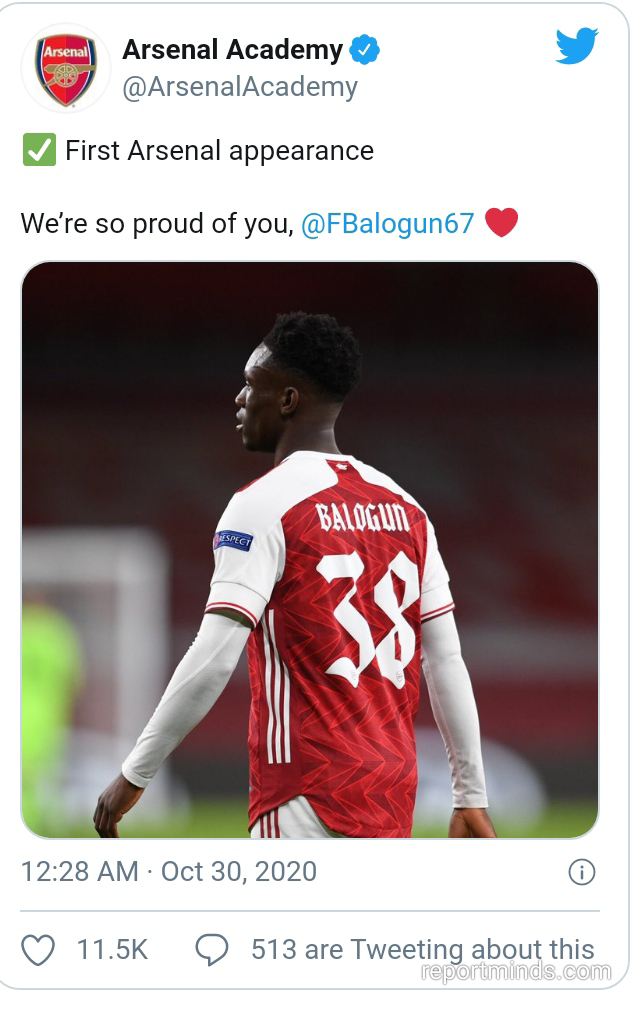Click the red heart emoji
The width and height of the screenshot is (640, 1018).
click(x=501, y=223)
